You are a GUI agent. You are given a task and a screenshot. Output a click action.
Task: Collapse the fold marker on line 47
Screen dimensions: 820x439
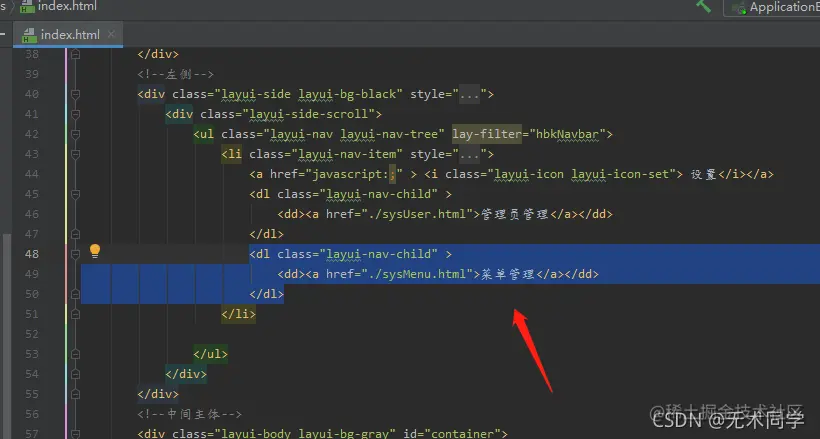75,234
